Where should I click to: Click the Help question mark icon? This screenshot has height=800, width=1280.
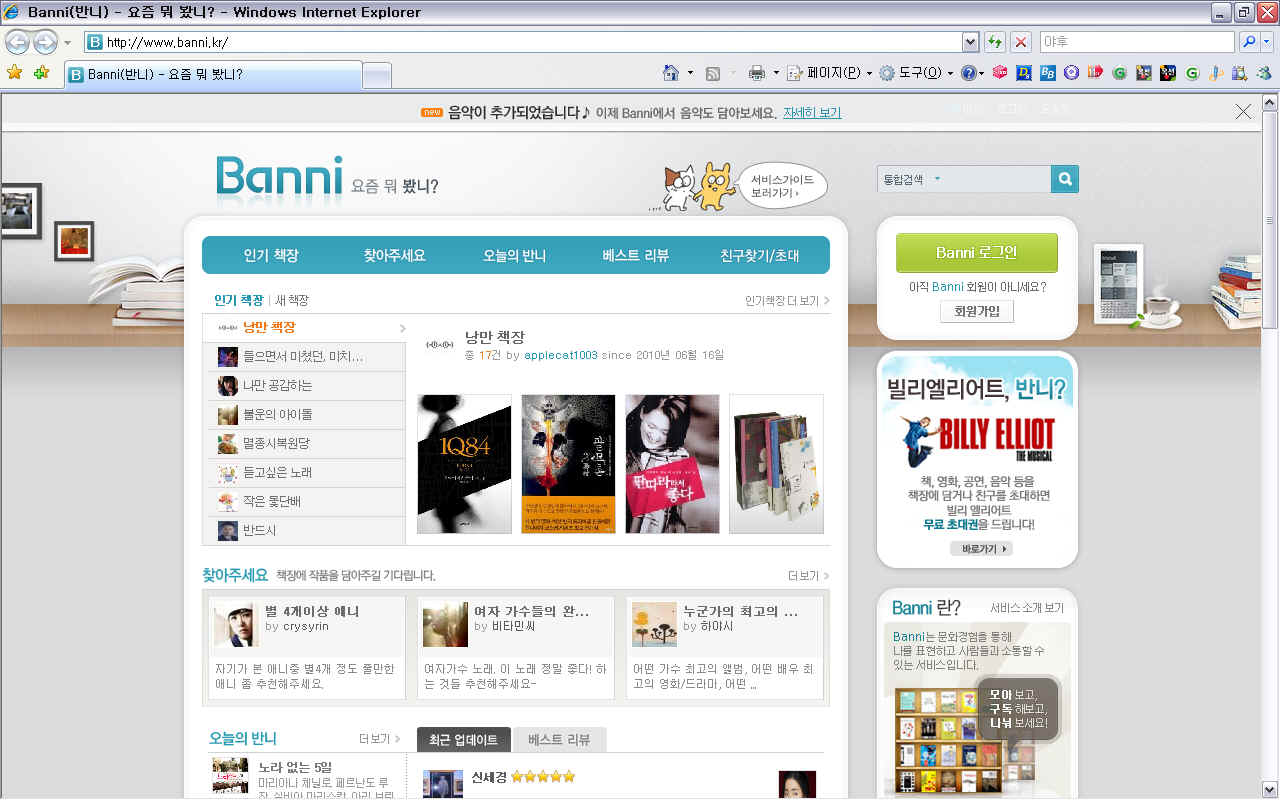967,73
